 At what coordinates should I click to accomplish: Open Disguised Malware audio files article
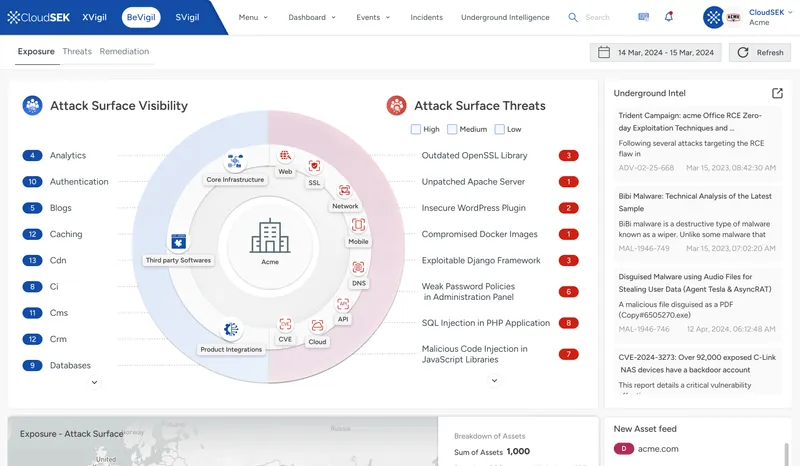[697, 303]
